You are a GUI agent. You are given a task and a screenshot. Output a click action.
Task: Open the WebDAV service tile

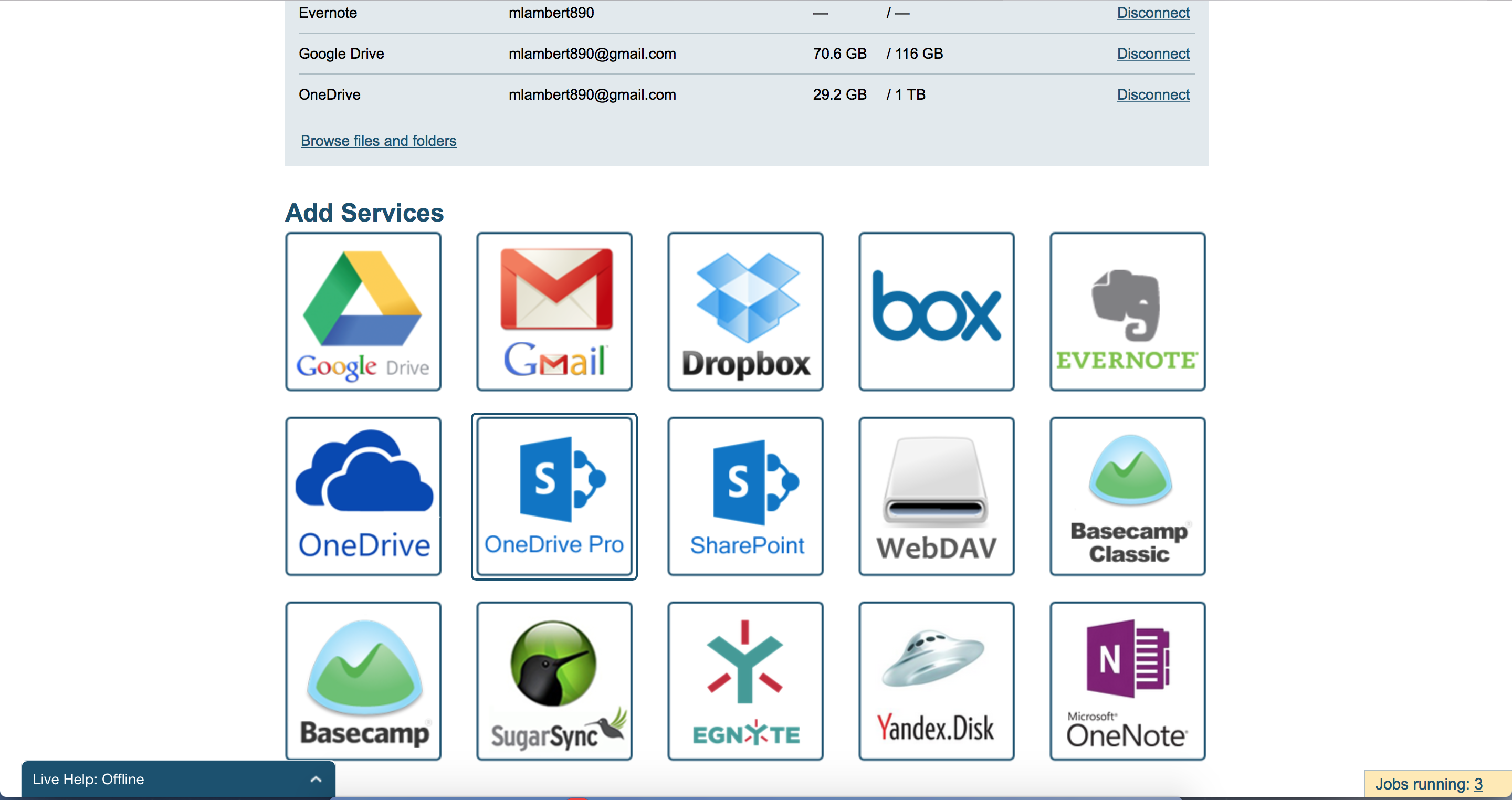point(936,496)
